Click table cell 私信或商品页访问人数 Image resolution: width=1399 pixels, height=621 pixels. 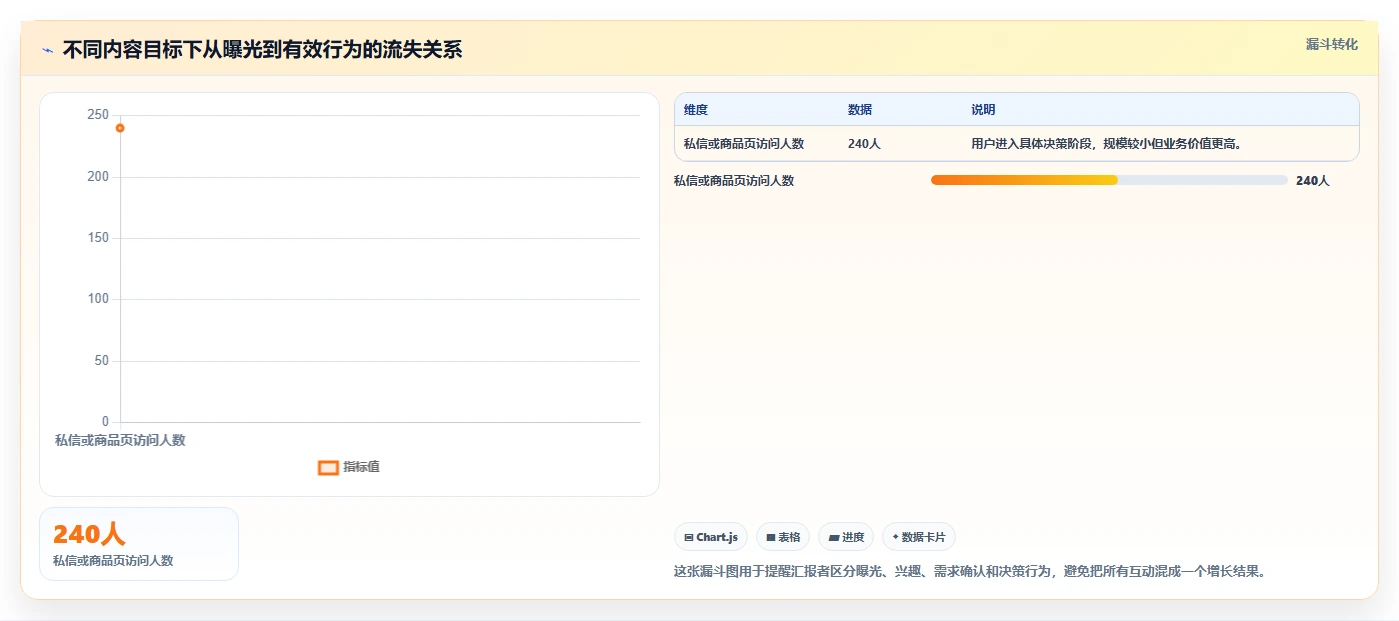point(744,144)
